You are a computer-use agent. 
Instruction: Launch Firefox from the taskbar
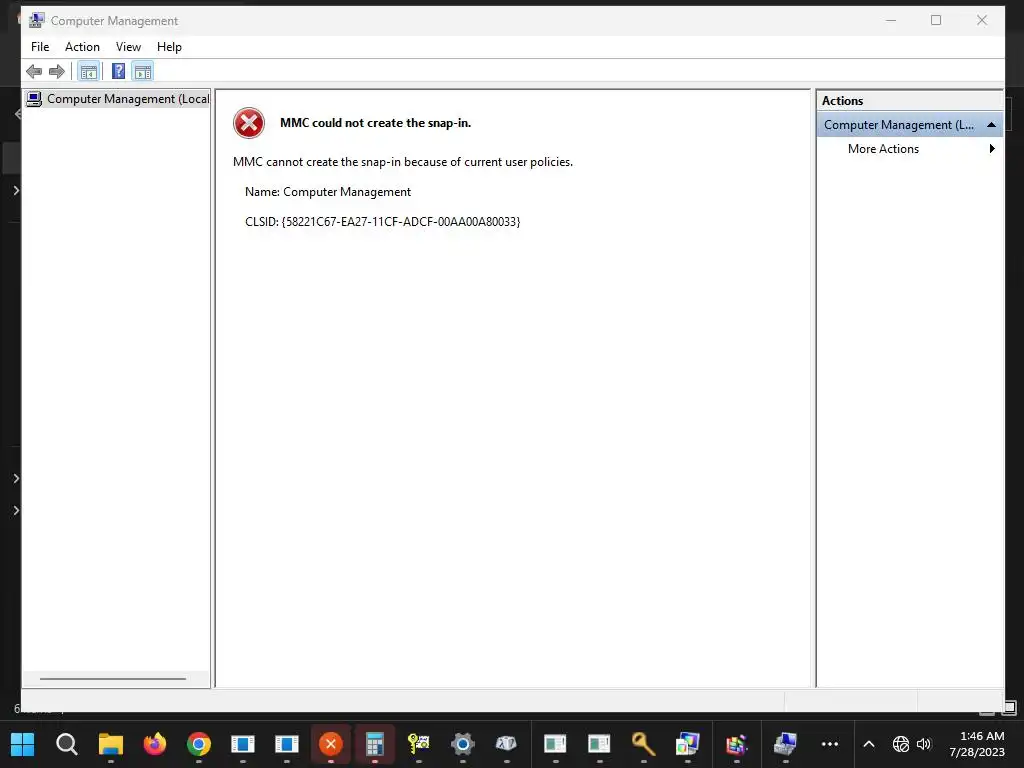155,744
